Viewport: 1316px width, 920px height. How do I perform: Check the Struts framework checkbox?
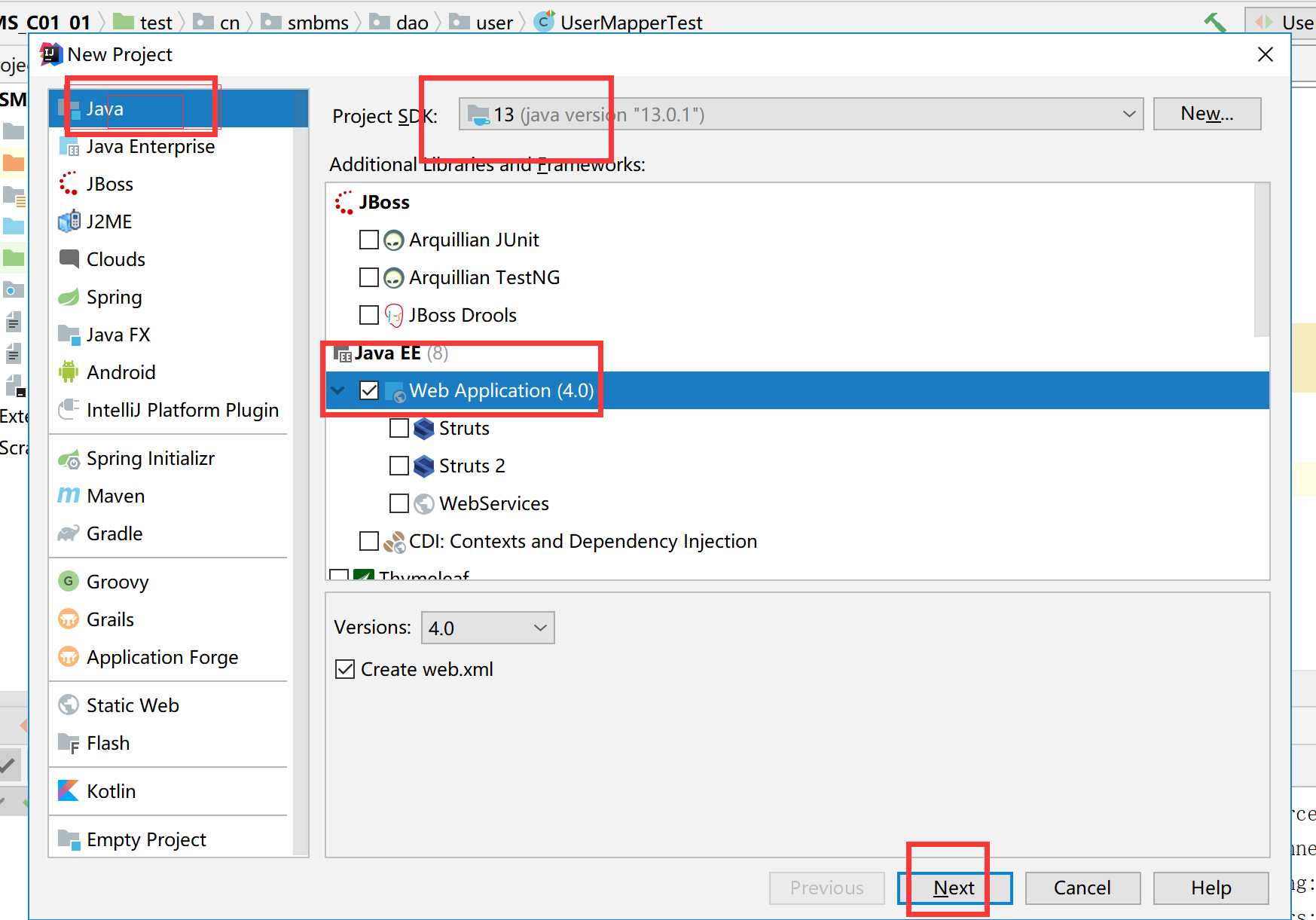[399, 428]
